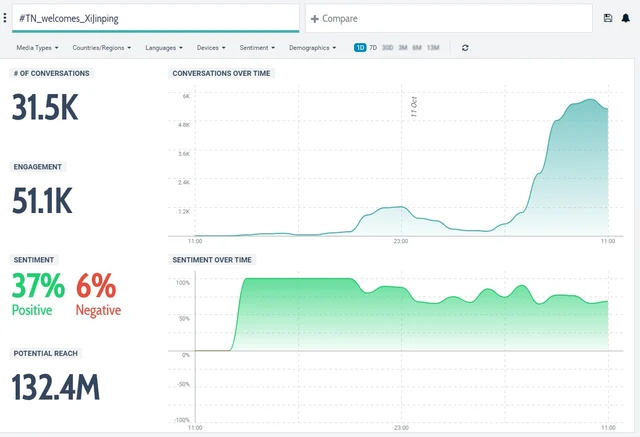
Task: Switch to the 30D time range
Action: pos(387,48)
